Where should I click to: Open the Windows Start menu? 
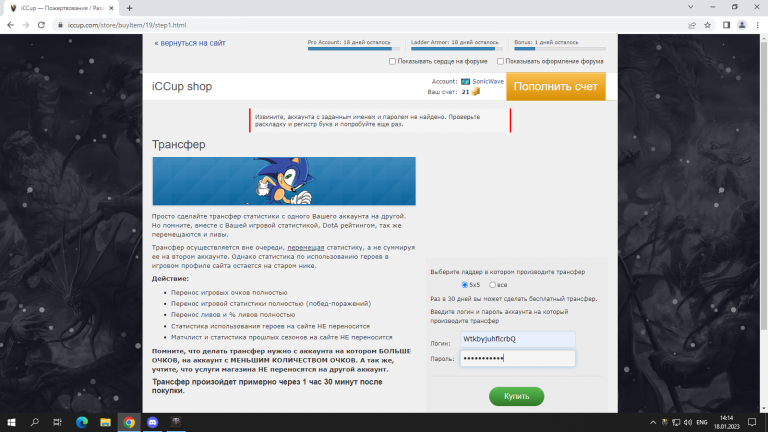pyautogui.click(x=11, y=422)
